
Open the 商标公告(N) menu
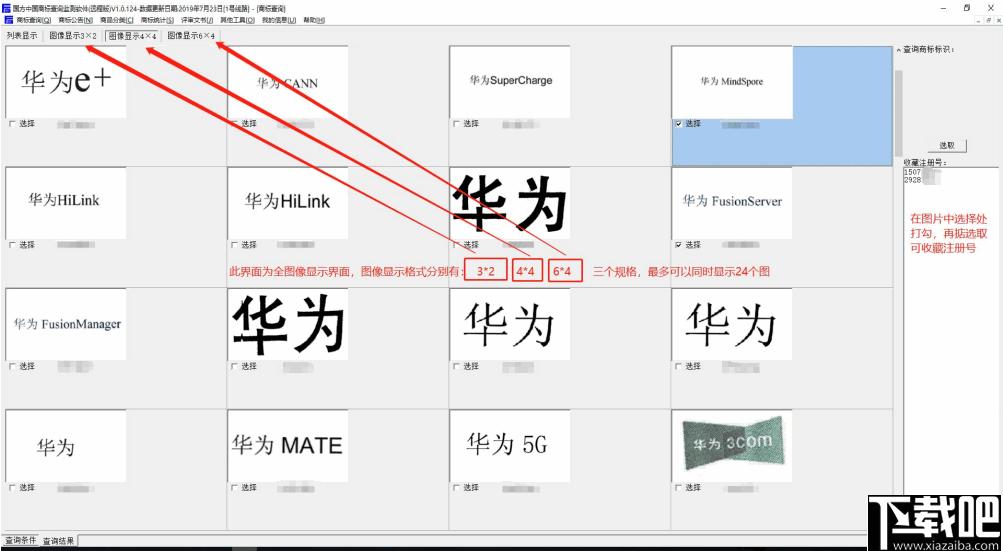coord(75,20)
